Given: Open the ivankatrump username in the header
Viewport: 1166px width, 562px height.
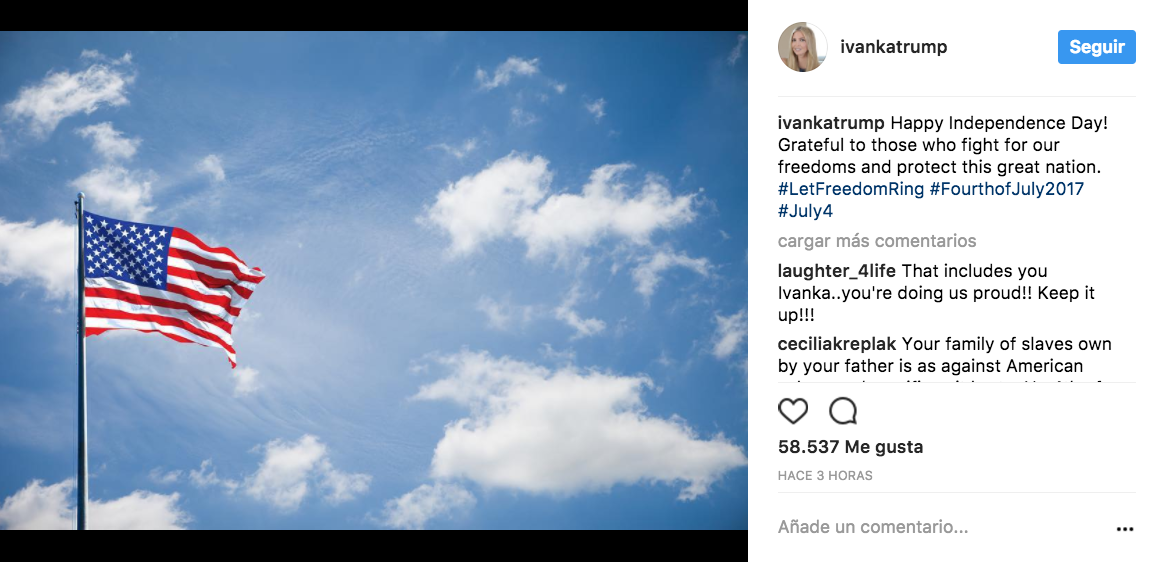Looking at the screenshot, I should (x=893, y=47).
